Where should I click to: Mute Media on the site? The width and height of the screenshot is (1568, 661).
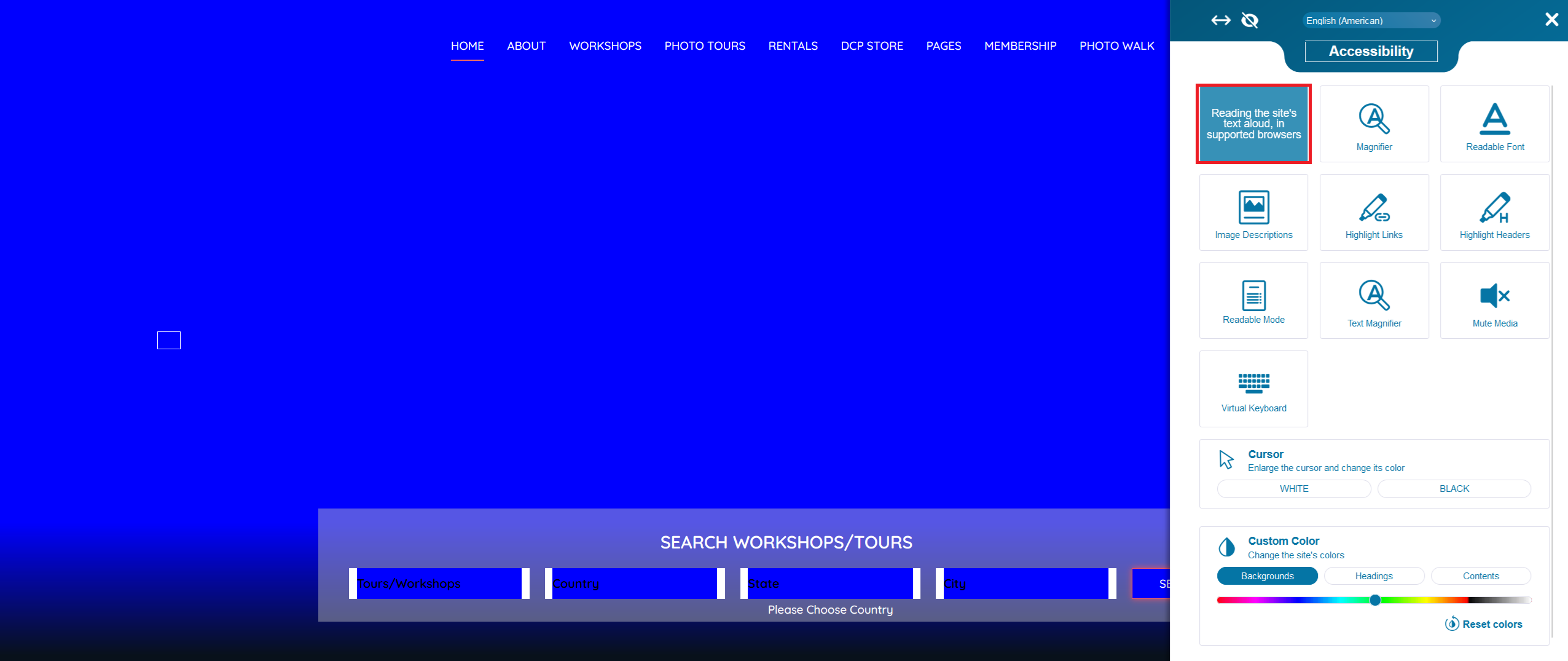click(1494, 301)
